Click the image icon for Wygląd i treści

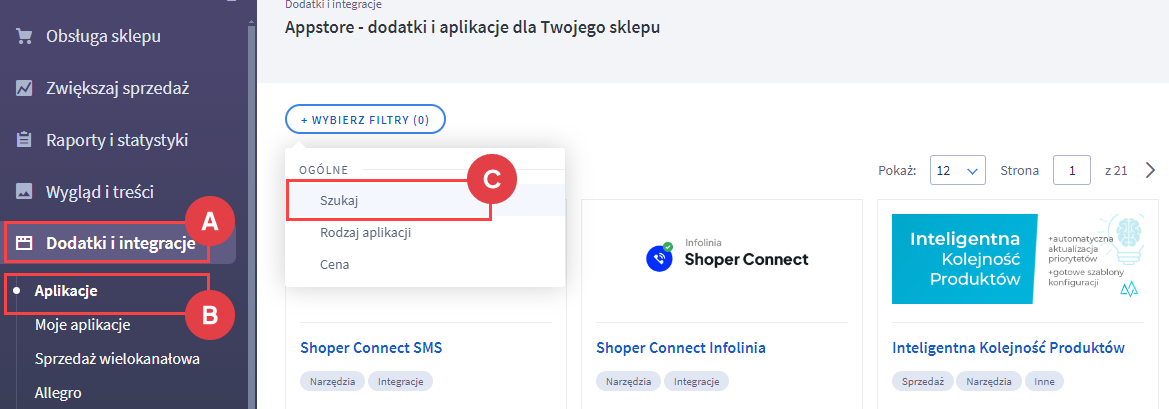(23, 191)
